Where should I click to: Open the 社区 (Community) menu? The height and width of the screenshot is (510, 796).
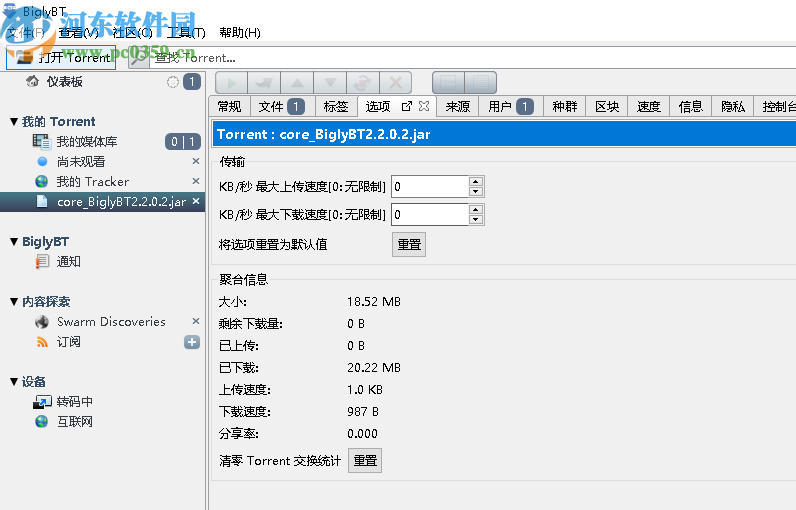click(x=132, y=33)
